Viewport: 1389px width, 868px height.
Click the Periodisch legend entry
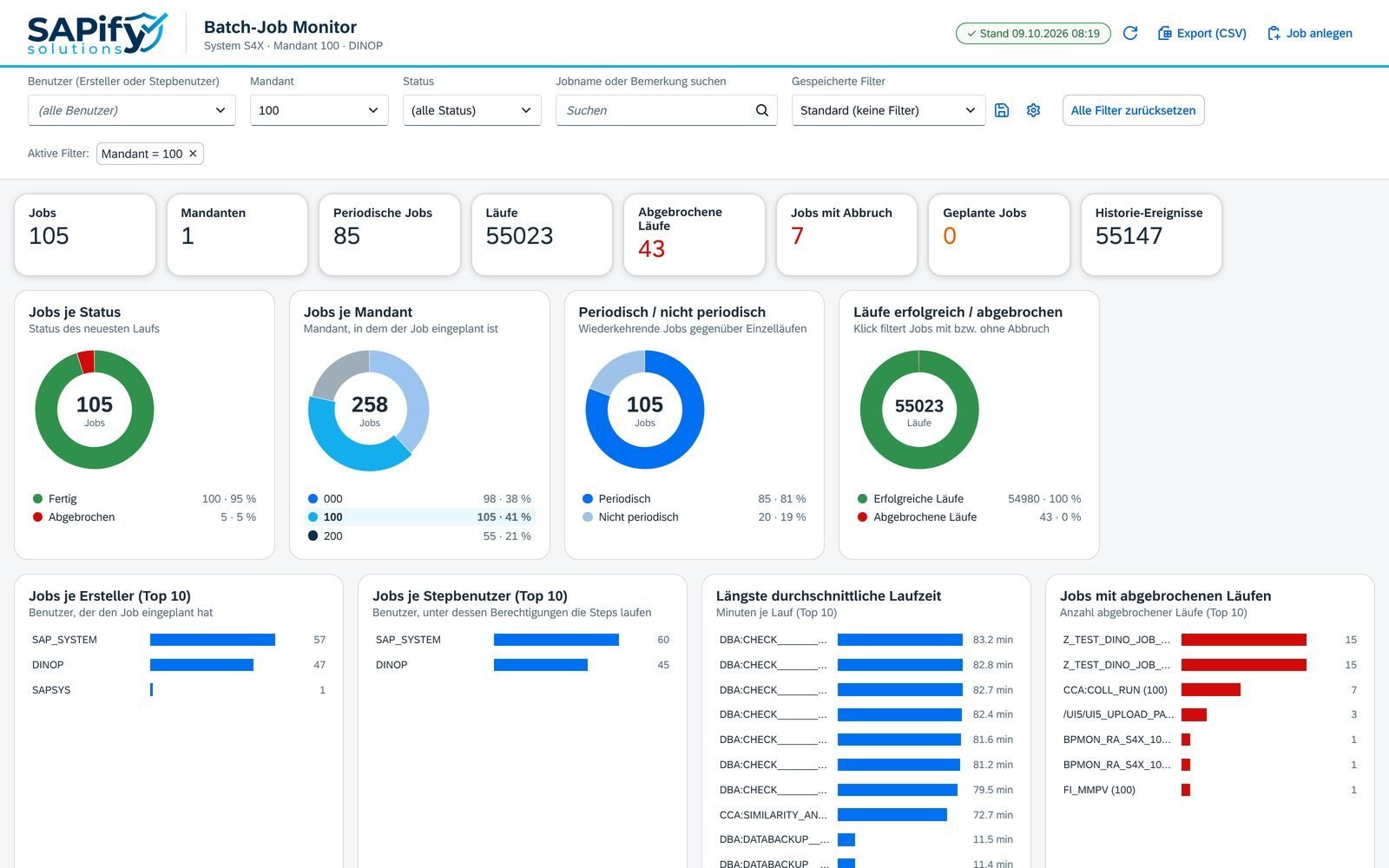[694, 498]
